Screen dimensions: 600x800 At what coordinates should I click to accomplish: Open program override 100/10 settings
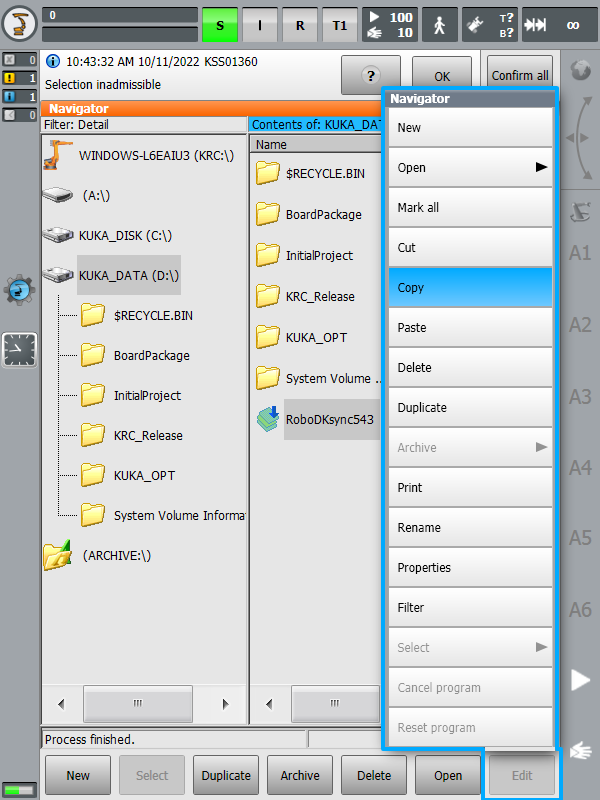390,24
